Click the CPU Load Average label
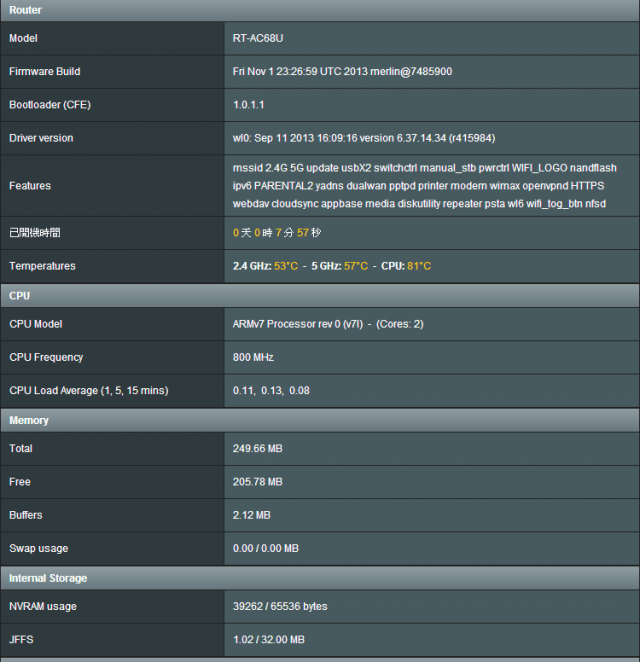This screenshot has height=663, width=640. click(x=89, y=391)
